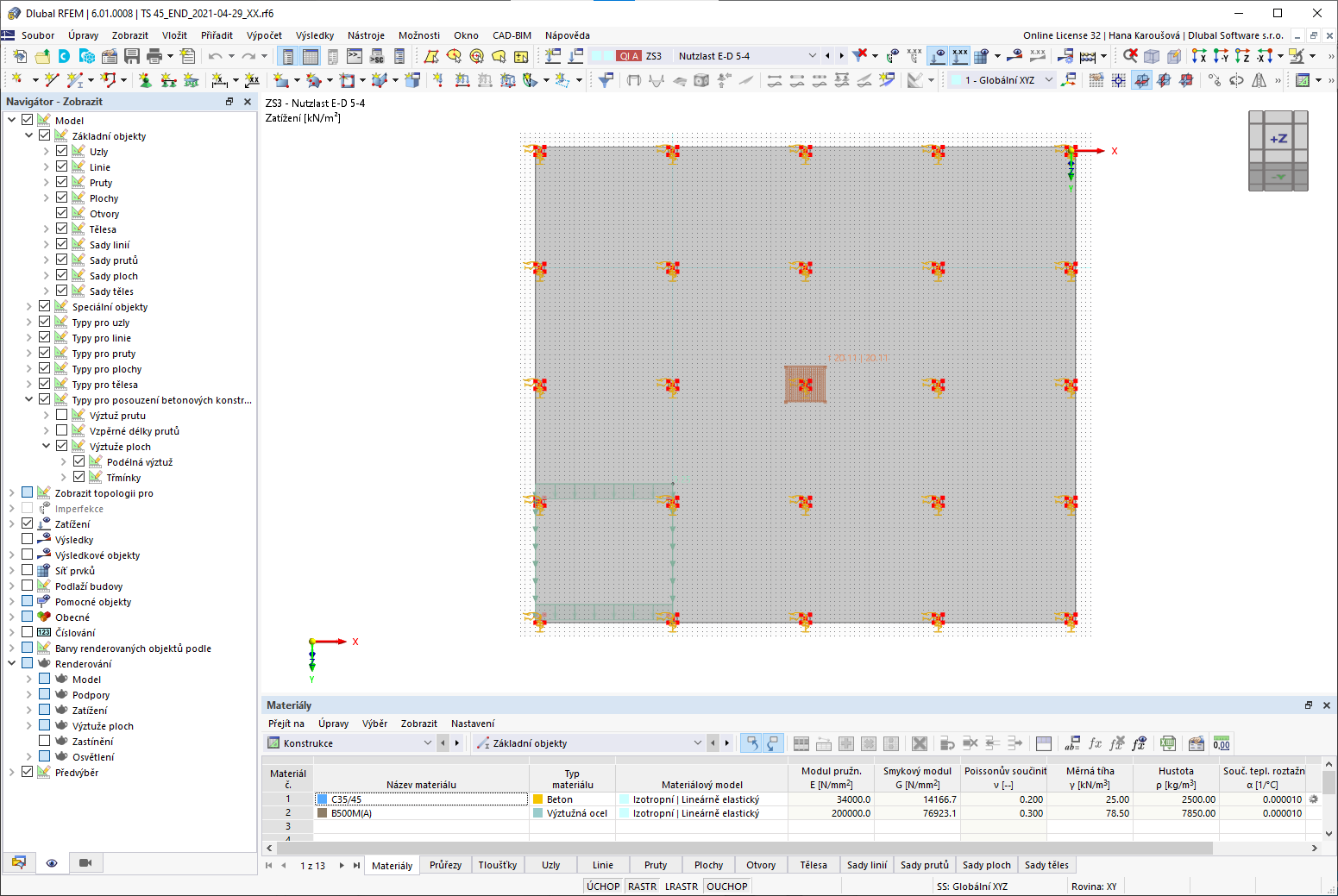Image resolution: width=1338 pixels, height=896 pixels.
Task: Open the Nutzlast E-D 5-4 load case dropdown
Action: tap(812, 56)
